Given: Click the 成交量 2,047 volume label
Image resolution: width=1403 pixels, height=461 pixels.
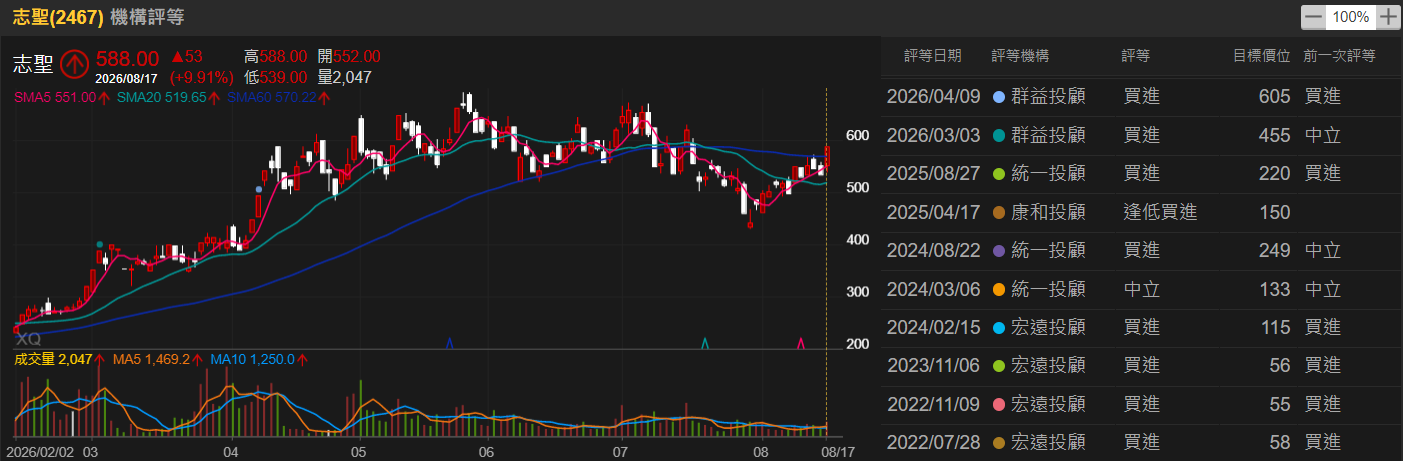Looking at the screenshot, I should pos(52,359).
